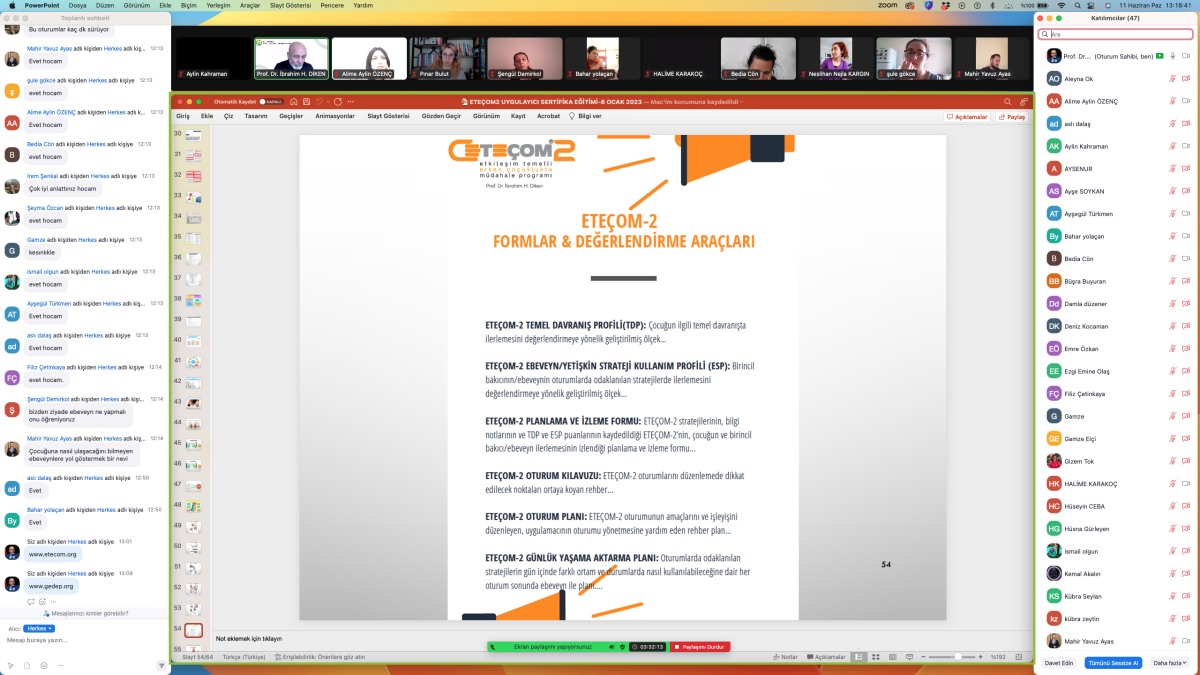Click the share-person icon beside PowerPoint search
The height and width of the screenshot is (675, 1200).
1024,102
